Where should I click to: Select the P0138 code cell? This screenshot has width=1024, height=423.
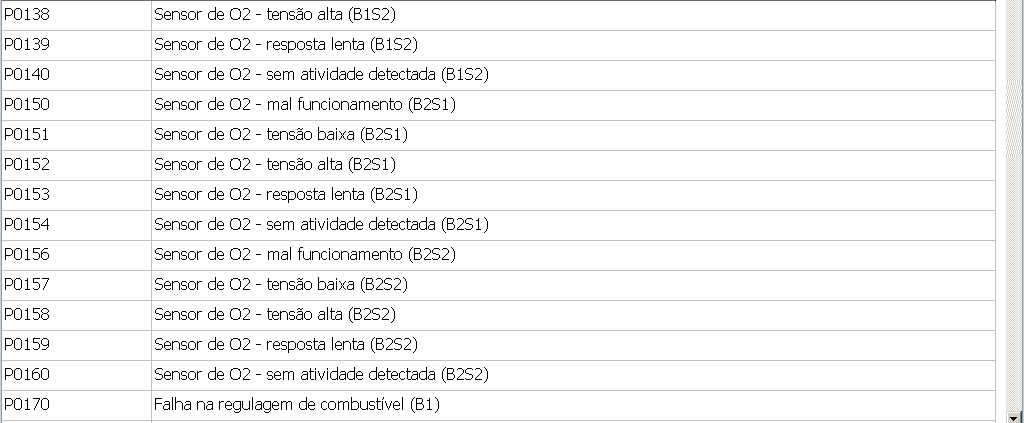[27, 15]
